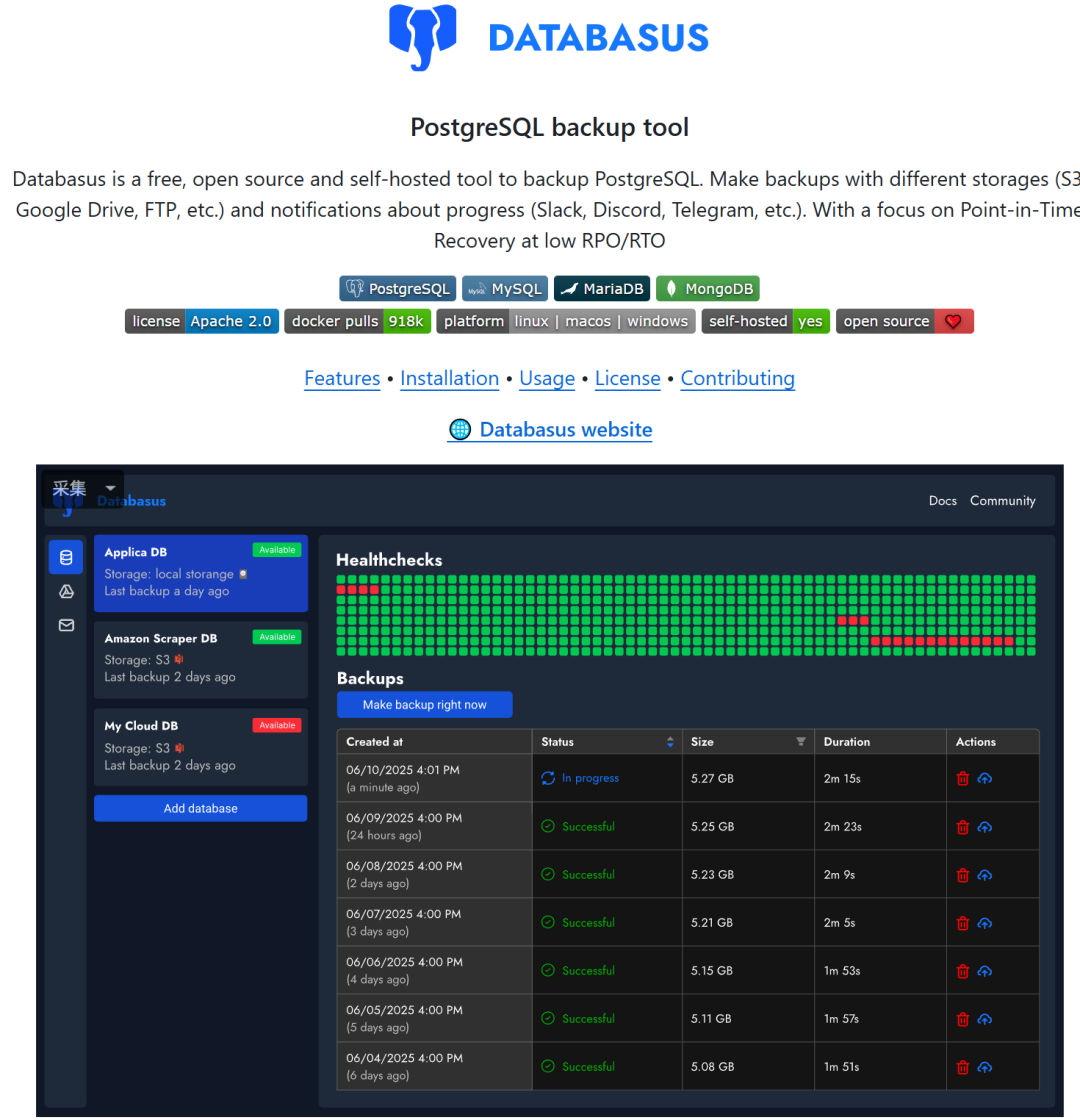Screen dimensions: 1080x1120
Task: Click the In progress refresh icon
Action: click(548, 778)
